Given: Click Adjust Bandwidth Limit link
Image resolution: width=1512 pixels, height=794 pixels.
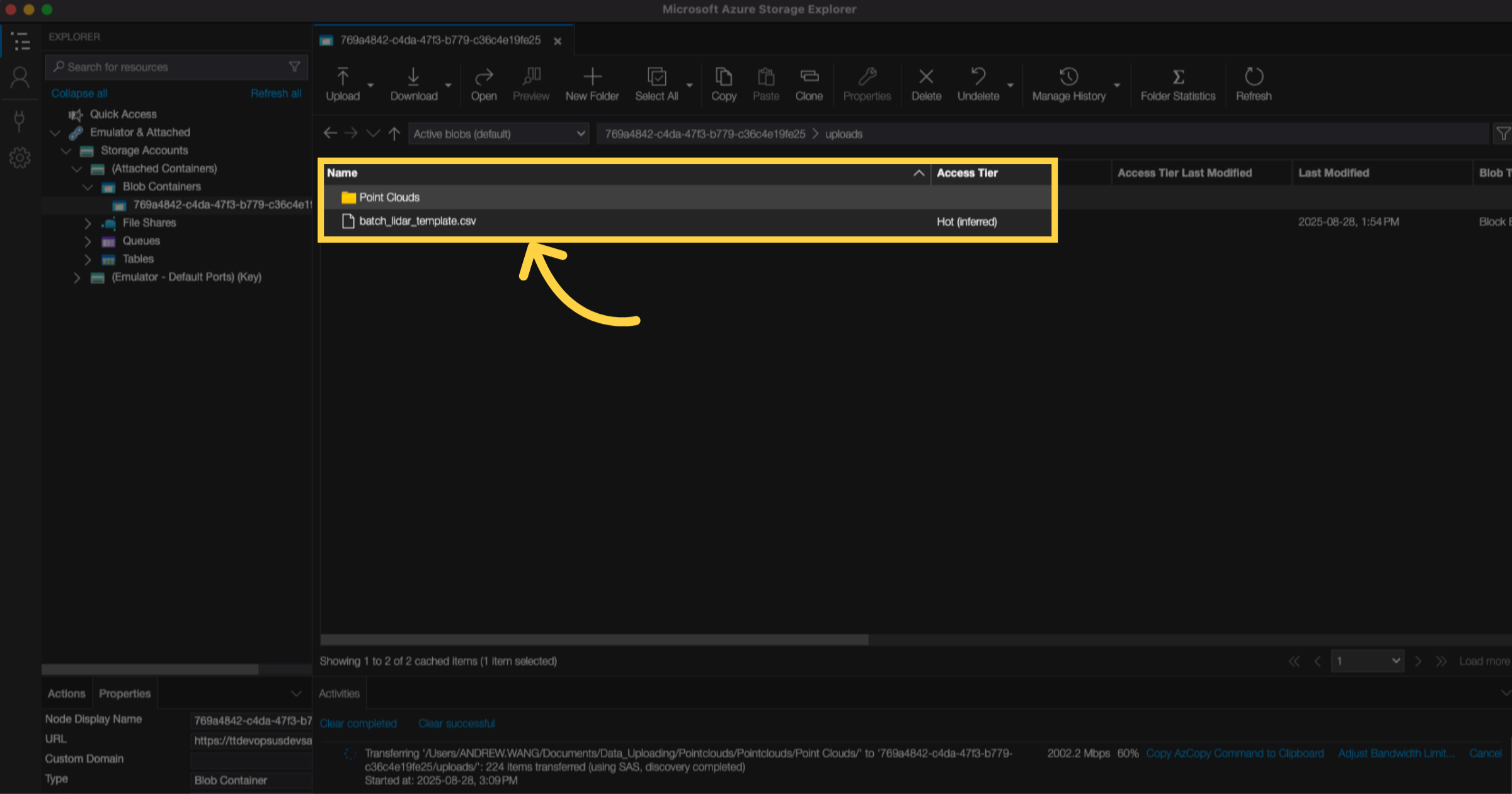Looking at the screenshot, I should [1396, 753].
